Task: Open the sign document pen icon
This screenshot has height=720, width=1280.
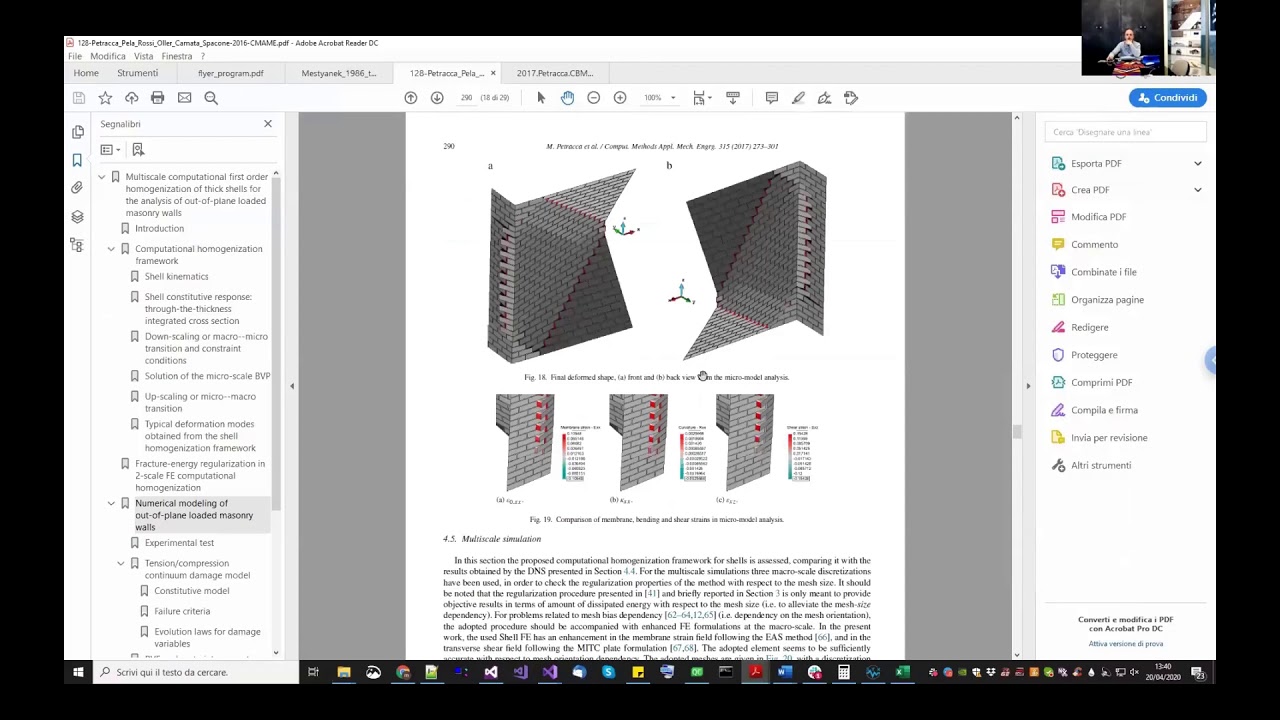Action: pyautogui.click(x=824, y=98)
